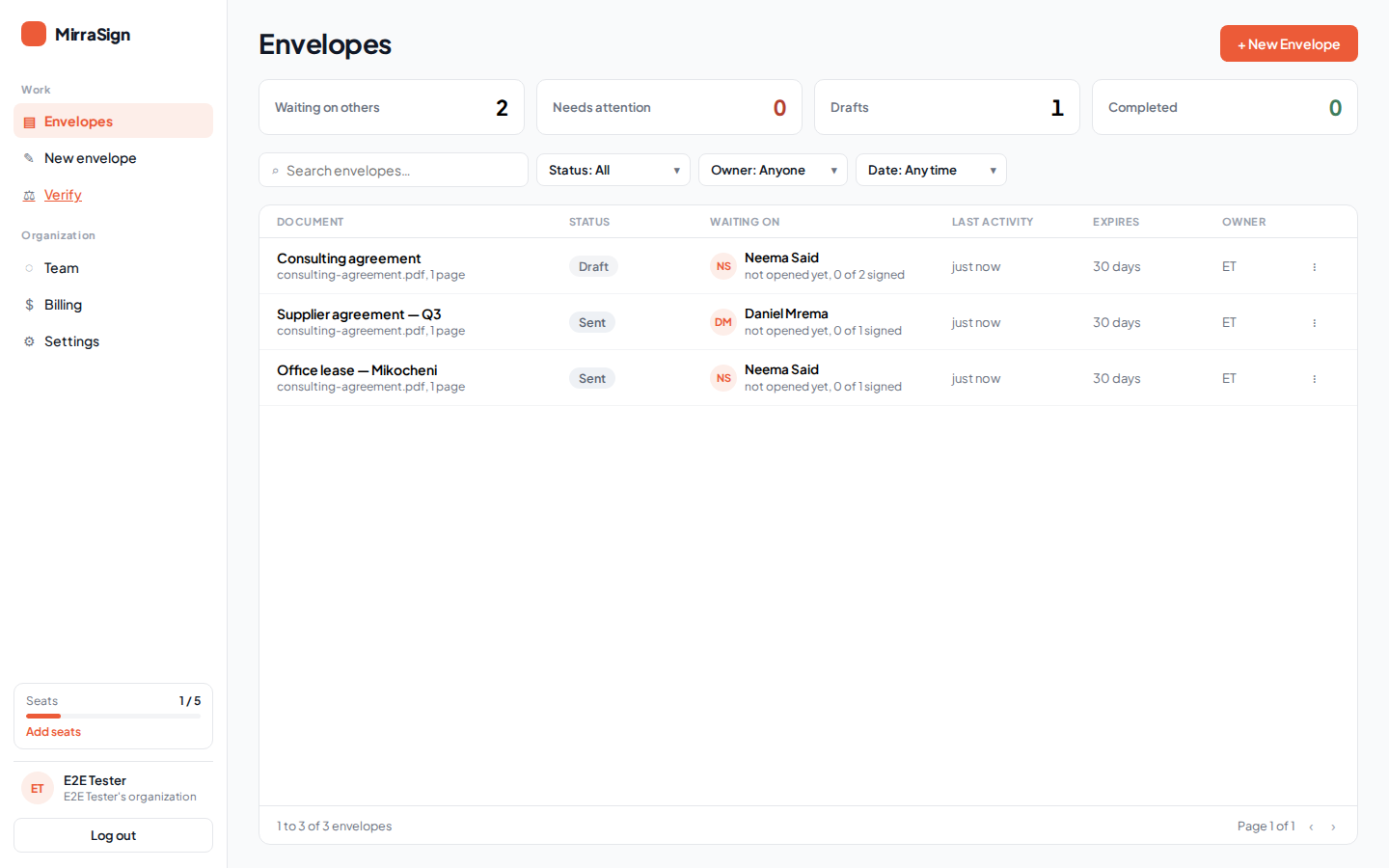Screen dimensions: 1389x868
Task: Open New envelope in the sidebar
Action: pyautogui.click(x=113, y=158)
